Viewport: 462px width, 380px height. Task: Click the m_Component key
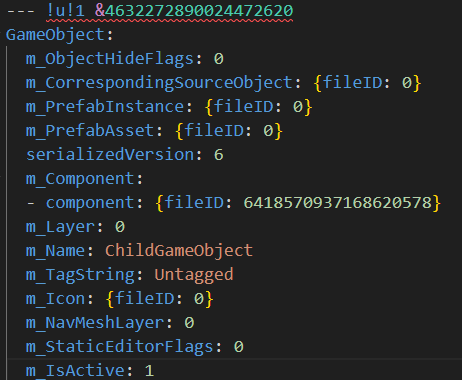tap(80, 179)
